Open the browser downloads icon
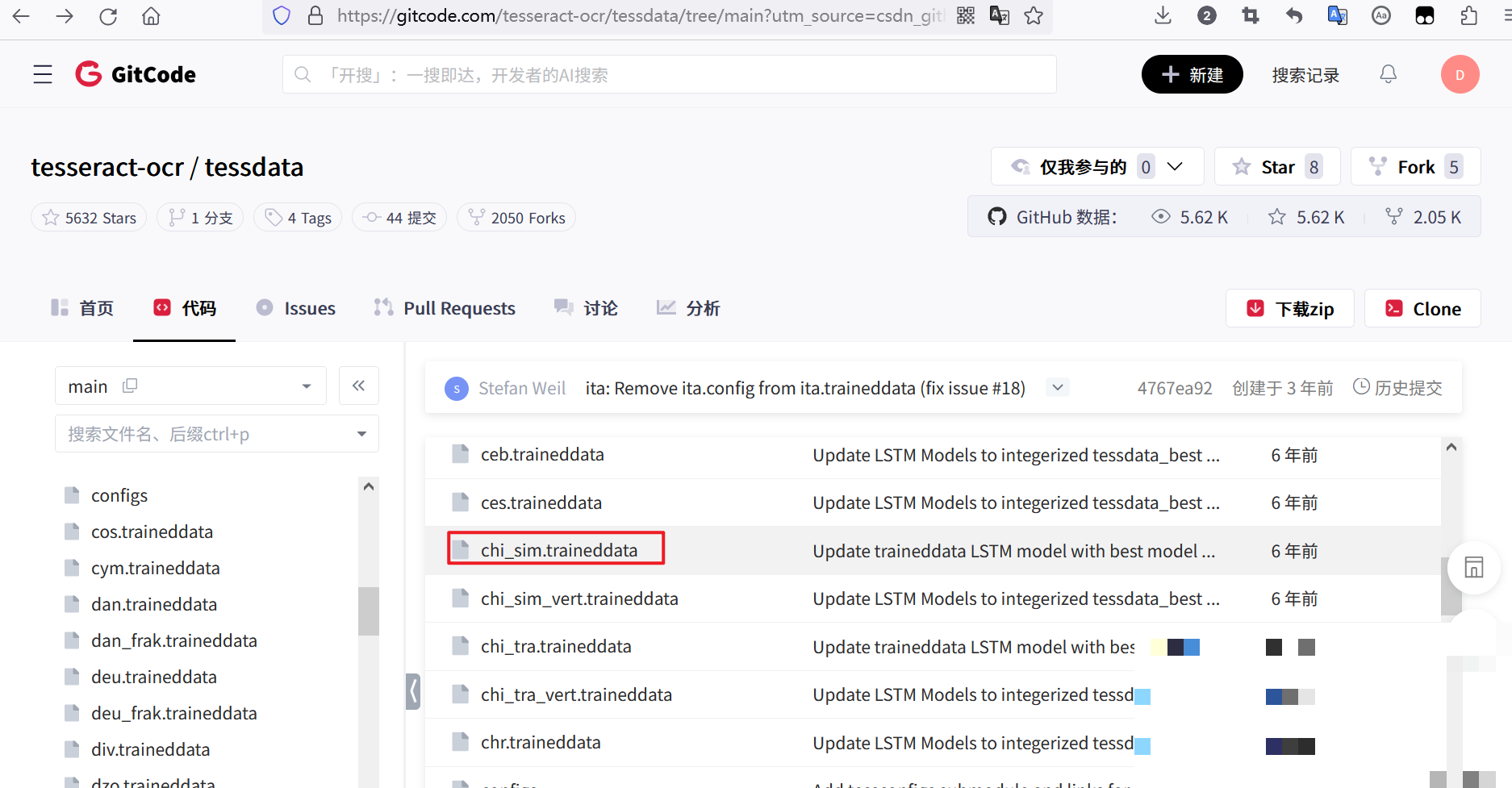The image size is (1512, 788). point(1163,15)
